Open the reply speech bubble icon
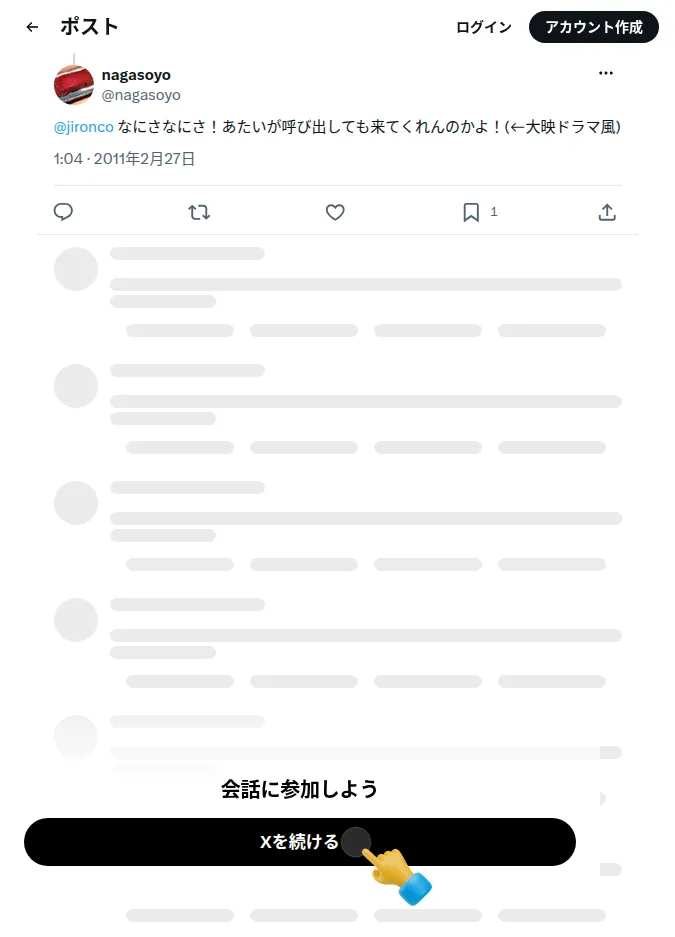 63,212
